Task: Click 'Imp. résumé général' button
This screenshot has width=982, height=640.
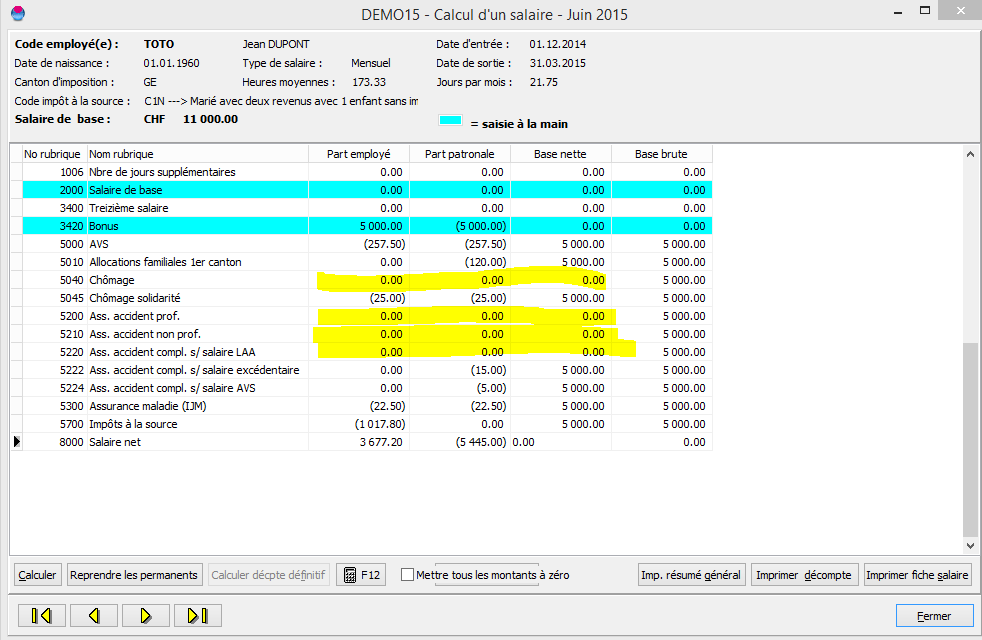Action: tap(691, 575)
